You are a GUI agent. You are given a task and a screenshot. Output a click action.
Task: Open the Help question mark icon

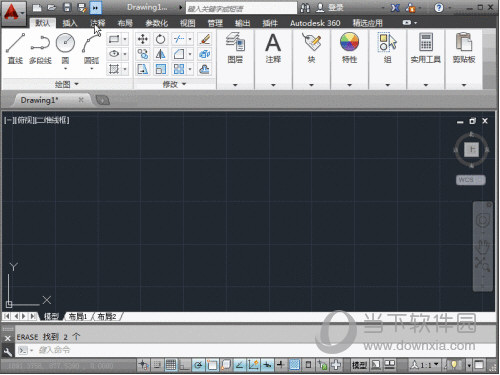point(439,7)
